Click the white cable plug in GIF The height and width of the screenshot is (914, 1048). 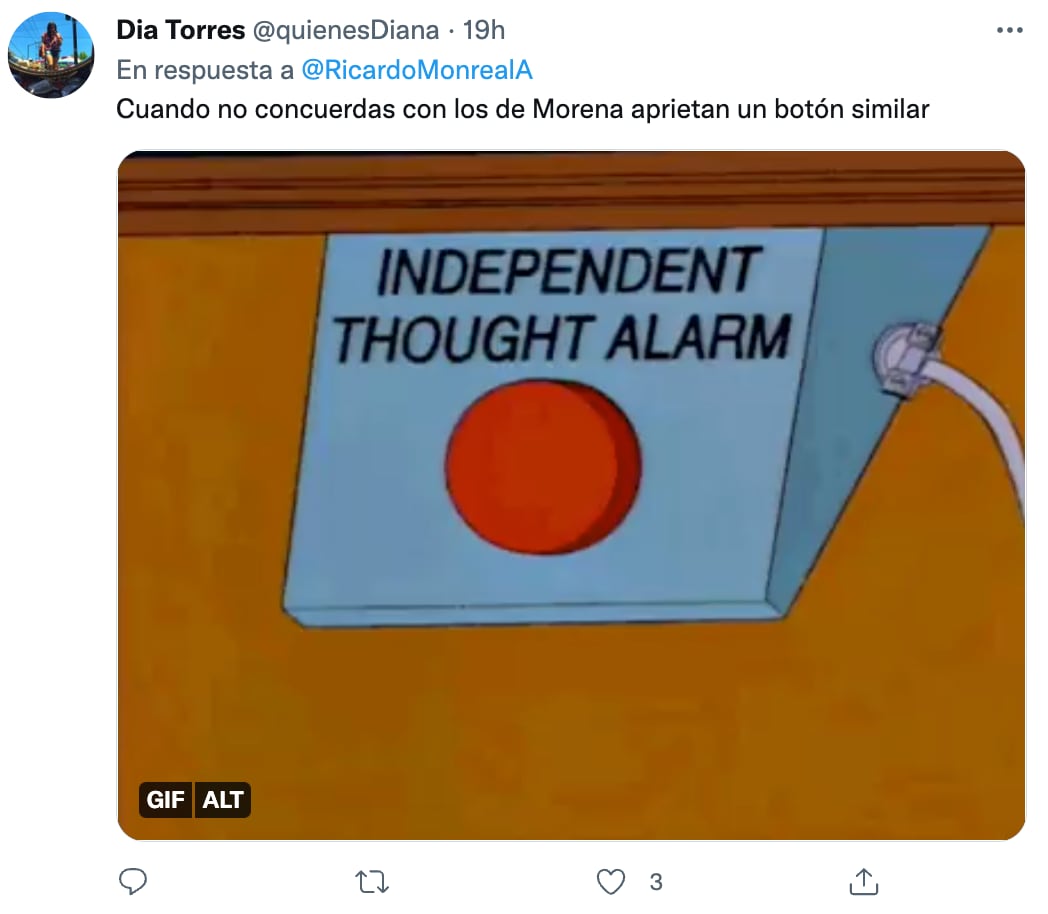907,358
